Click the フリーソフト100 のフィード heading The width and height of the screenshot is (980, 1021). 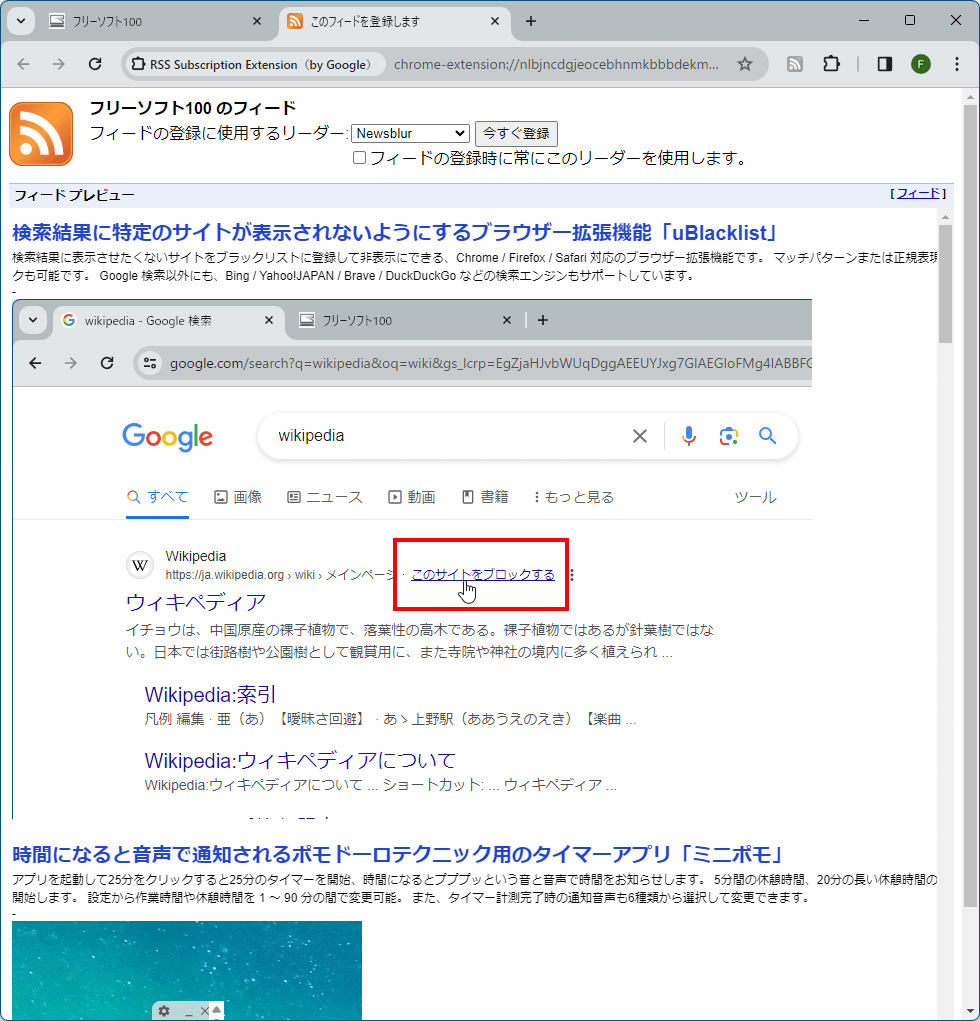(193, 108)
